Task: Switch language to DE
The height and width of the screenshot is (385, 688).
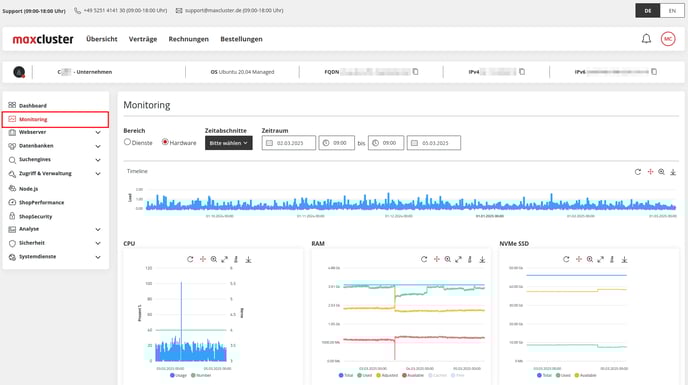Action: 648,11
